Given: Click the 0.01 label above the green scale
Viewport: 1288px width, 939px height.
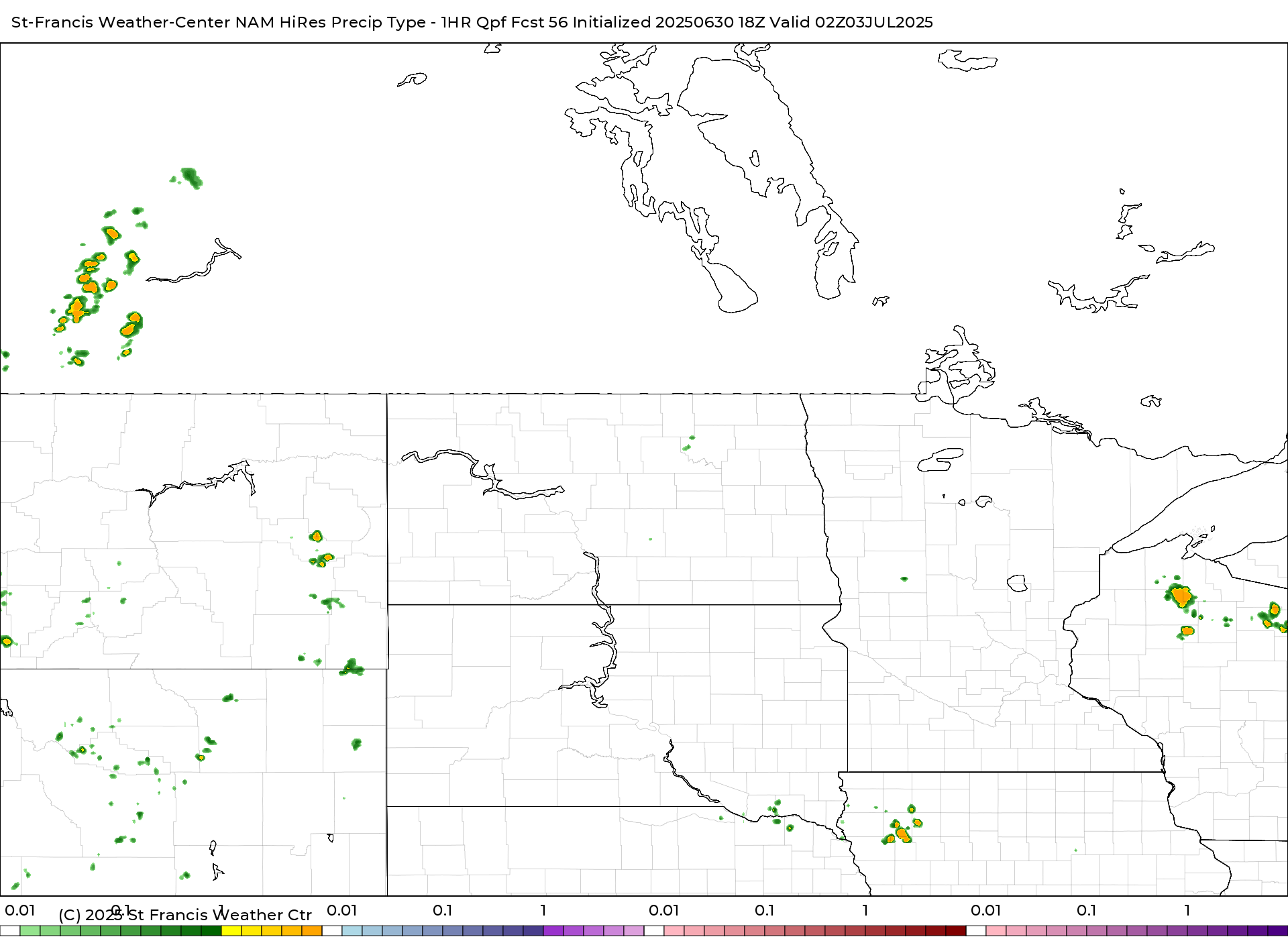Looking at the screenshot, I should pos(20,910).
